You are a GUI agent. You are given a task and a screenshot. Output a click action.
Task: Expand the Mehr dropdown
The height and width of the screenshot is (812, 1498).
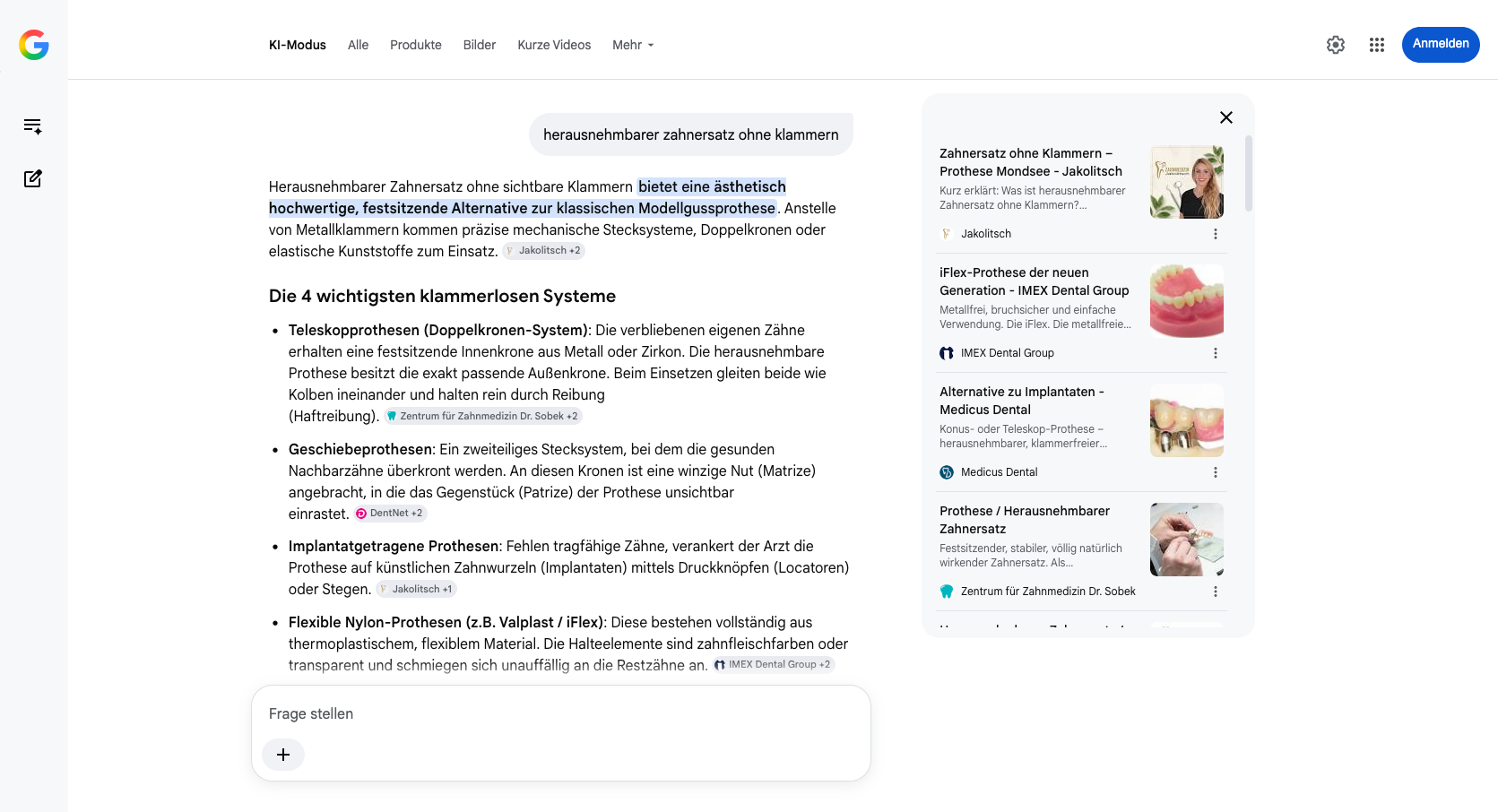pyautogui.click(x=633, y=45)
